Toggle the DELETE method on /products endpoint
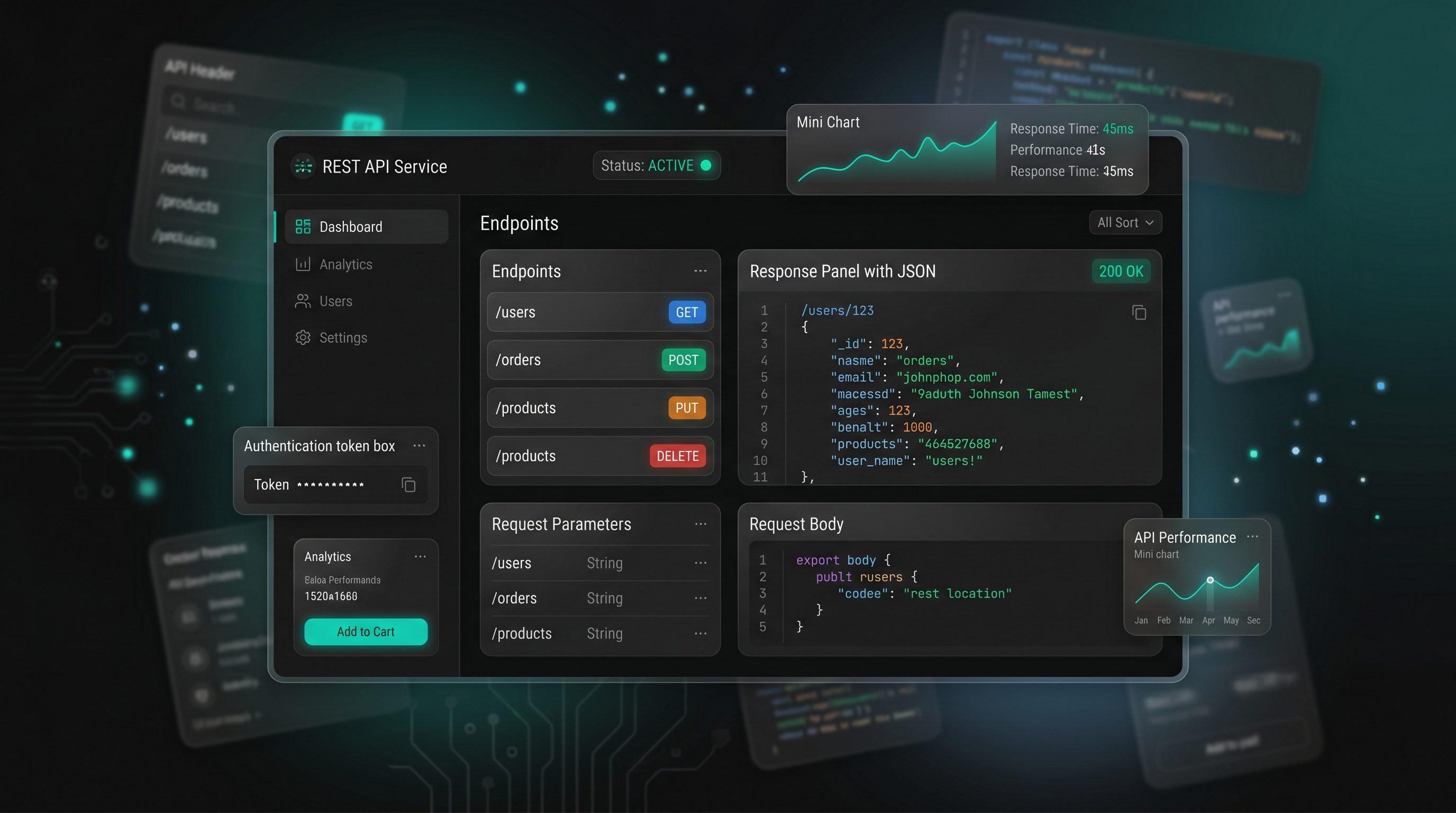1456x813 pixels. pyautogui.click(x=677, y=456)
